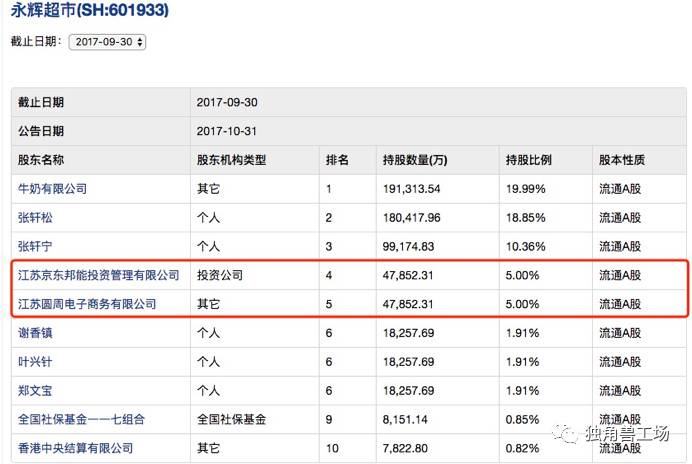Select rank 9 cell
This screenshot has width=692, height=464.
(329, 419)
